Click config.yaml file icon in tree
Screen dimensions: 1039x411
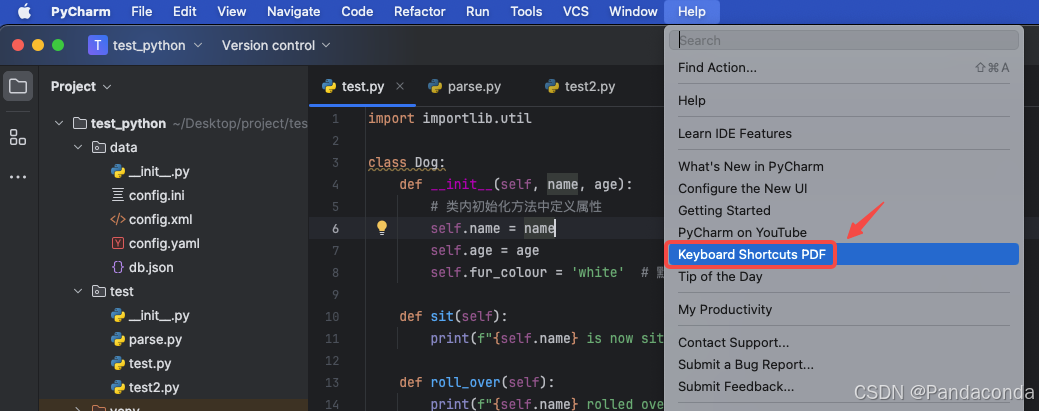[118, 243]
